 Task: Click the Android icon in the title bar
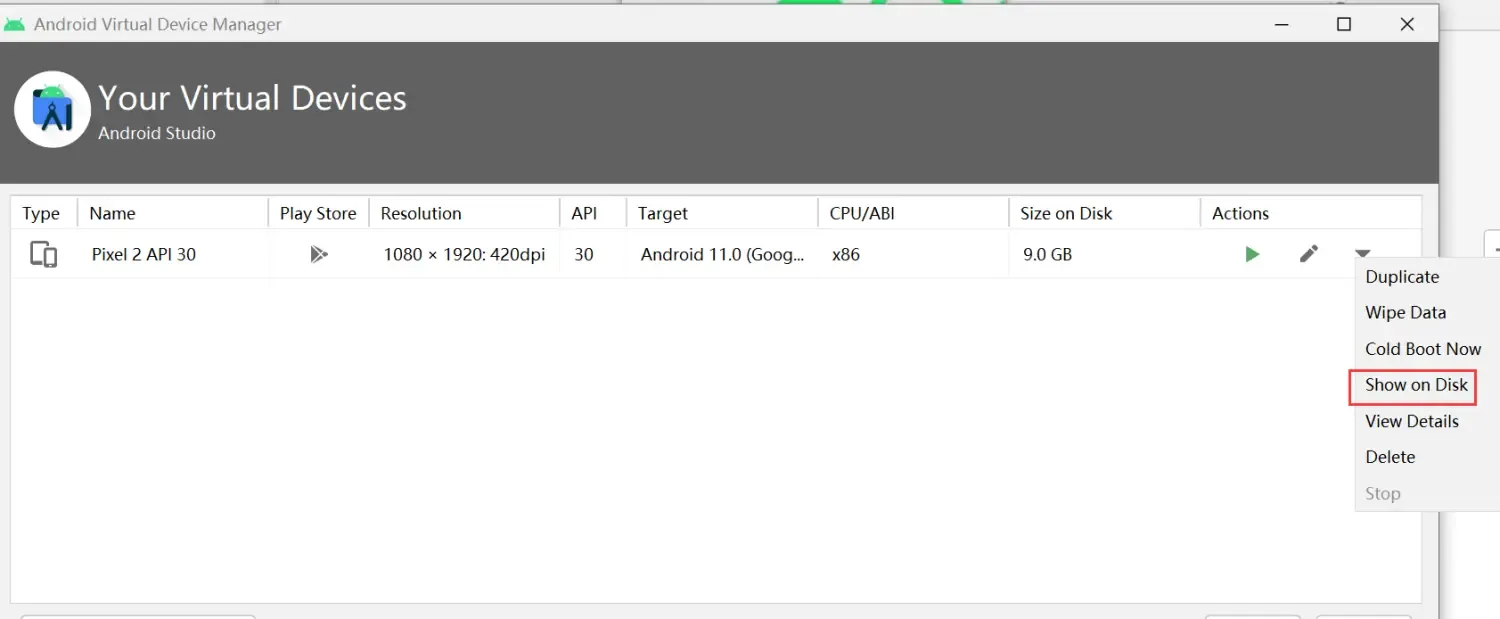(x=14, y=22)
